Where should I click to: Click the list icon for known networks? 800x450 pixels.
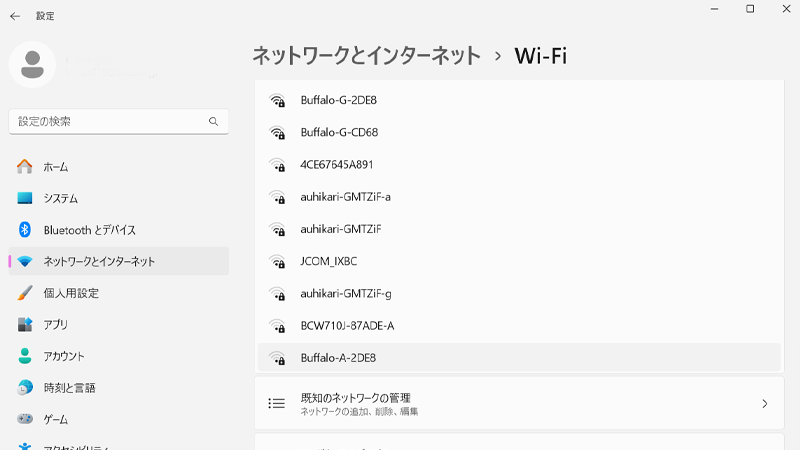[277, 404]
